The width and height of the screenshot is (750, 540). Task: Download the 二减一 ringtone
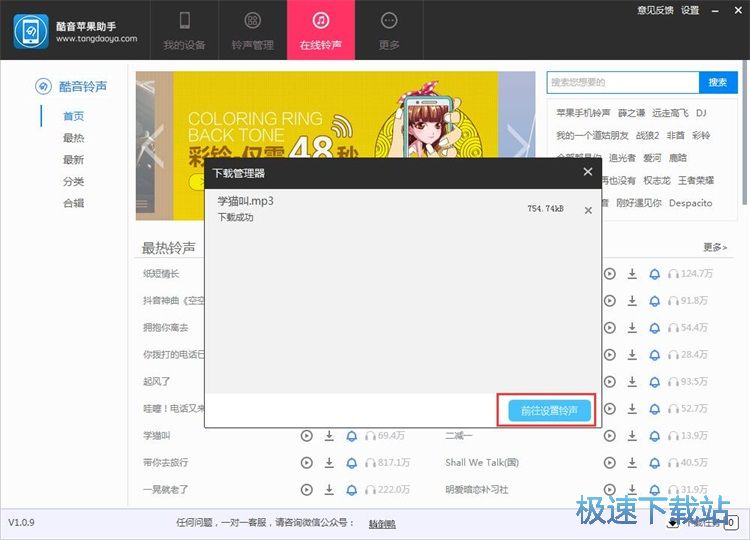pyautogui.click(x=632, y=436)
